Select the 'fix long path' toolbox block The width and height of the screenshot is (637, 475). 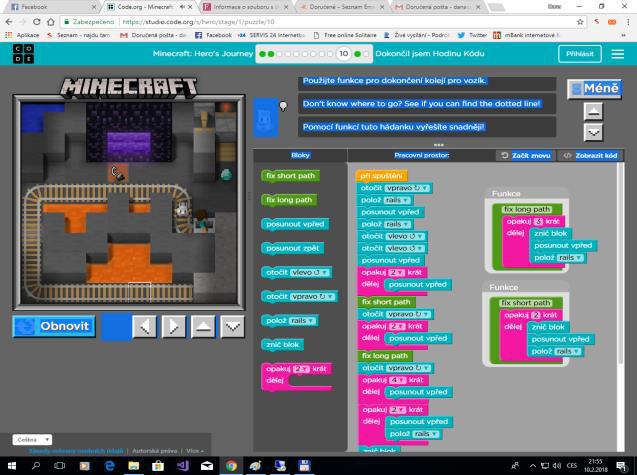click(289, 200)
